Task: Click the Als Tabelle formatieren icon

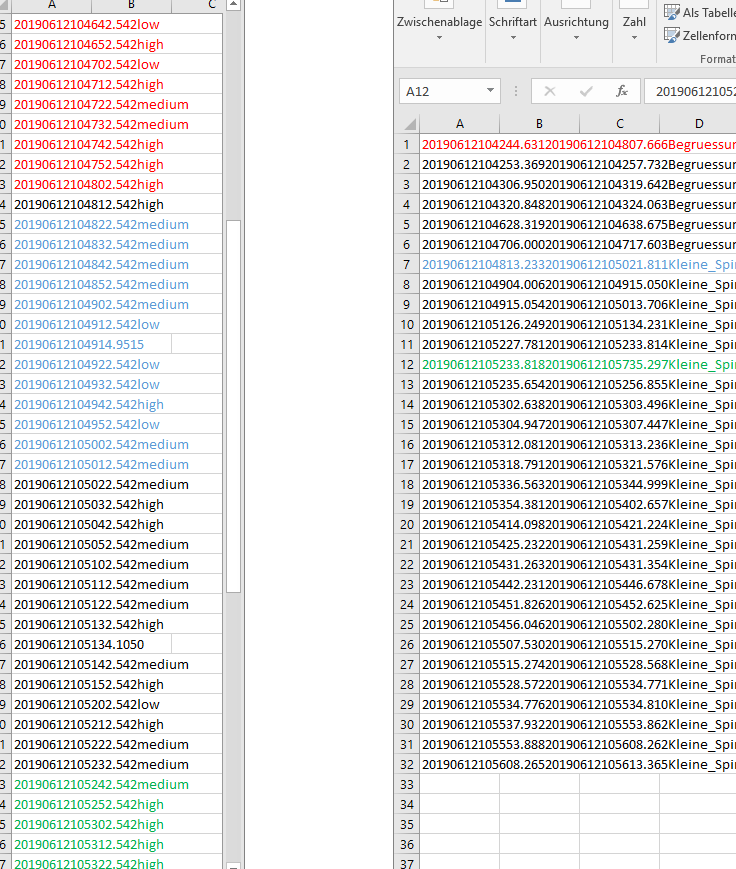Action: tap(670, 12)
